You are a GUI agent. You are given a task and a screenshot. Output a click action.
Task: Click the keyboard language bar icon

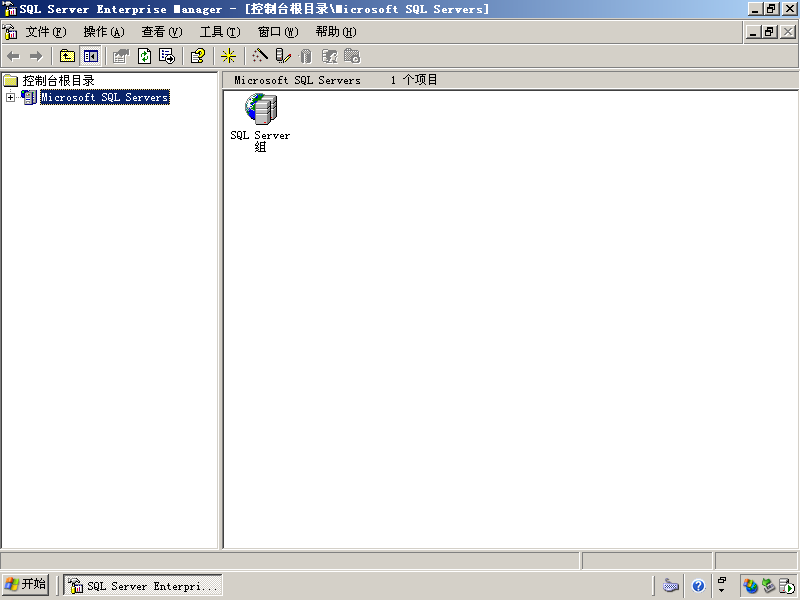click(x=670, y=585)
